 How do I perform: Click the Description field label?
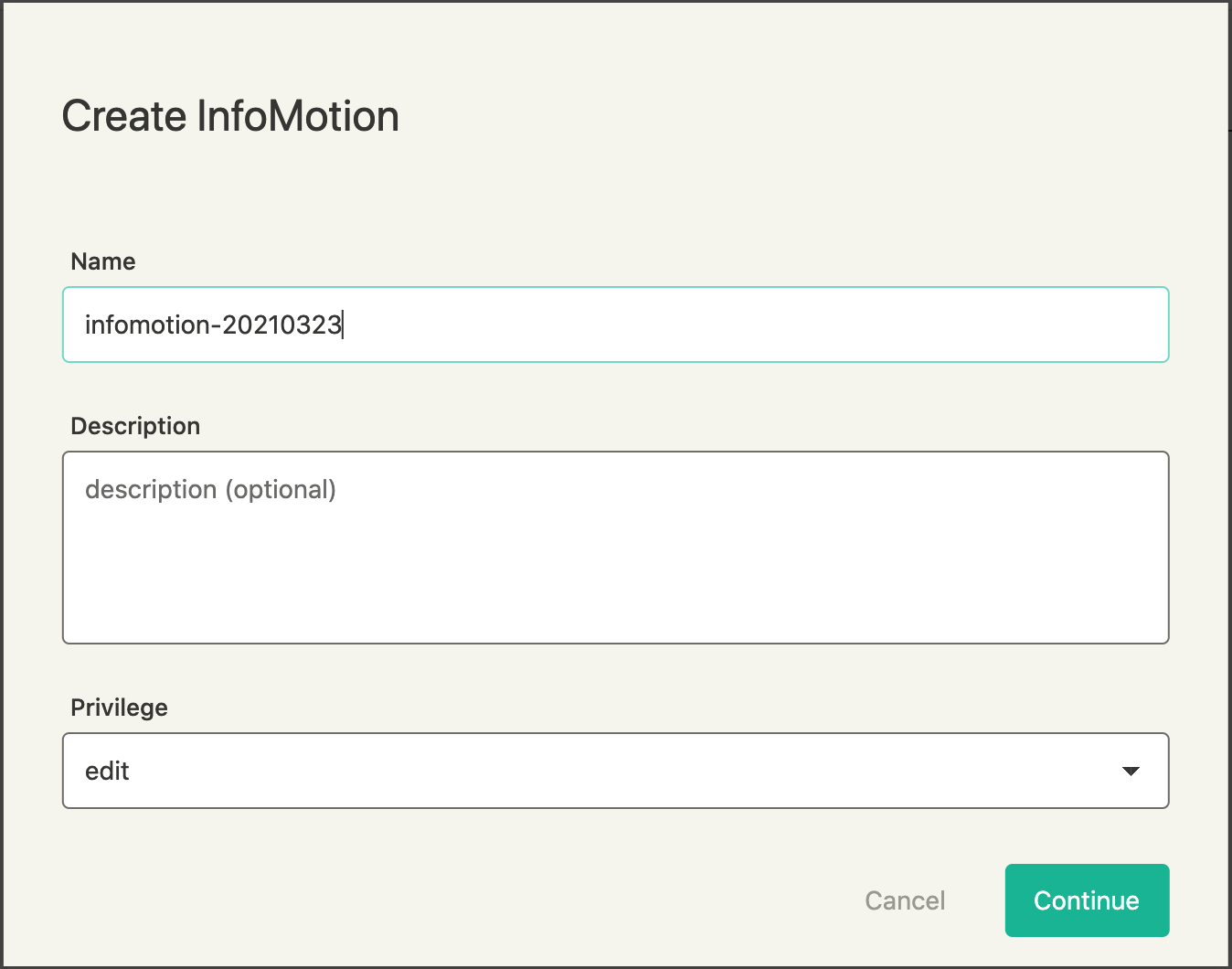pyautogui.click(x=135, y=426)
